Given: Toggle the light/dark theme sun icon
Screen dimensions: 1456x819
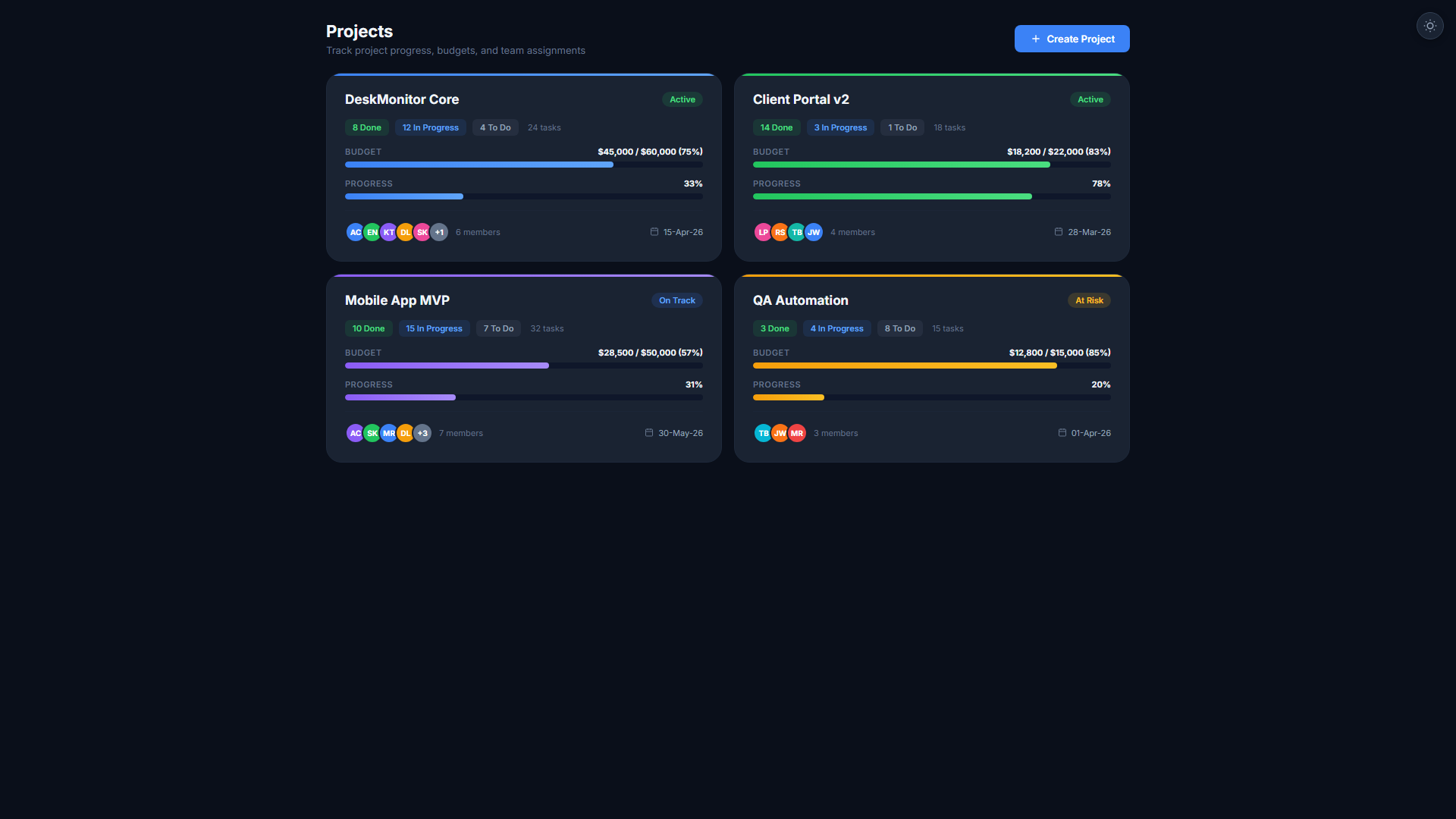Looking at the screenshot, I should tap(1429, 26).
